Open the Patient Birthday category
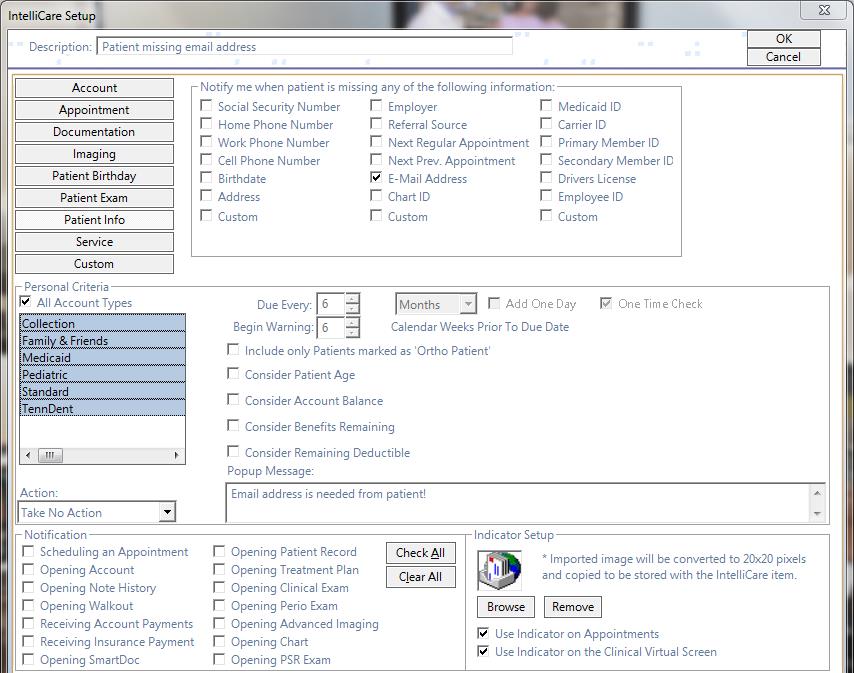Image resolution: width=854 pixels, height=673 pixels. (94, 176)
